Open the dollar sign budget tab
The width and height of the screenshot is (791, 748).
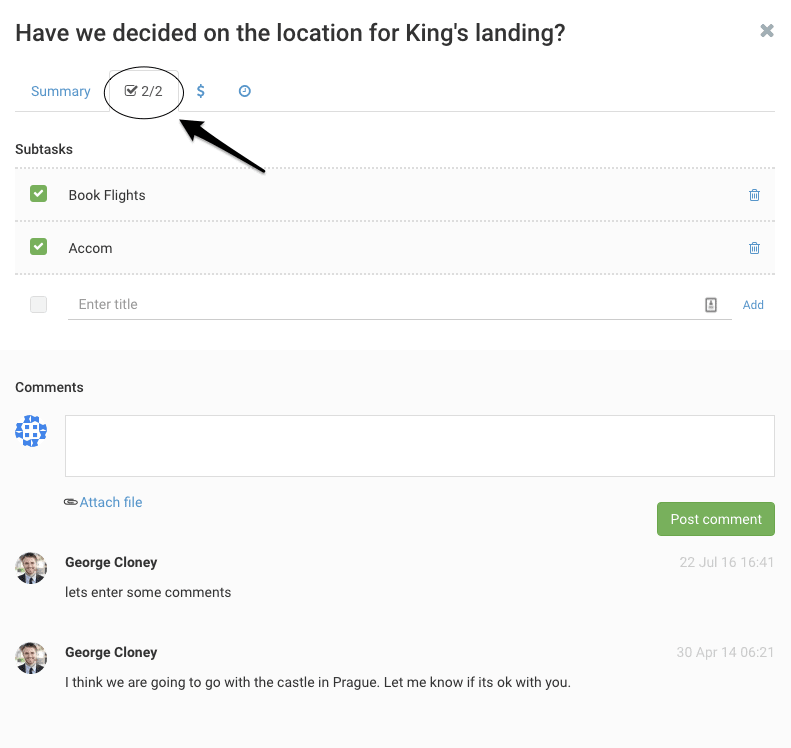tap(201, 91)
